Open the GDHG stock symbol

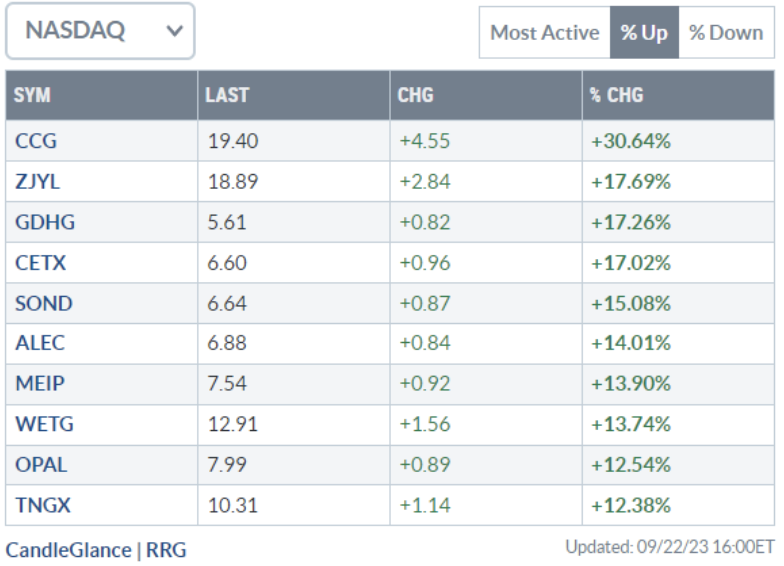pos(45,222)
